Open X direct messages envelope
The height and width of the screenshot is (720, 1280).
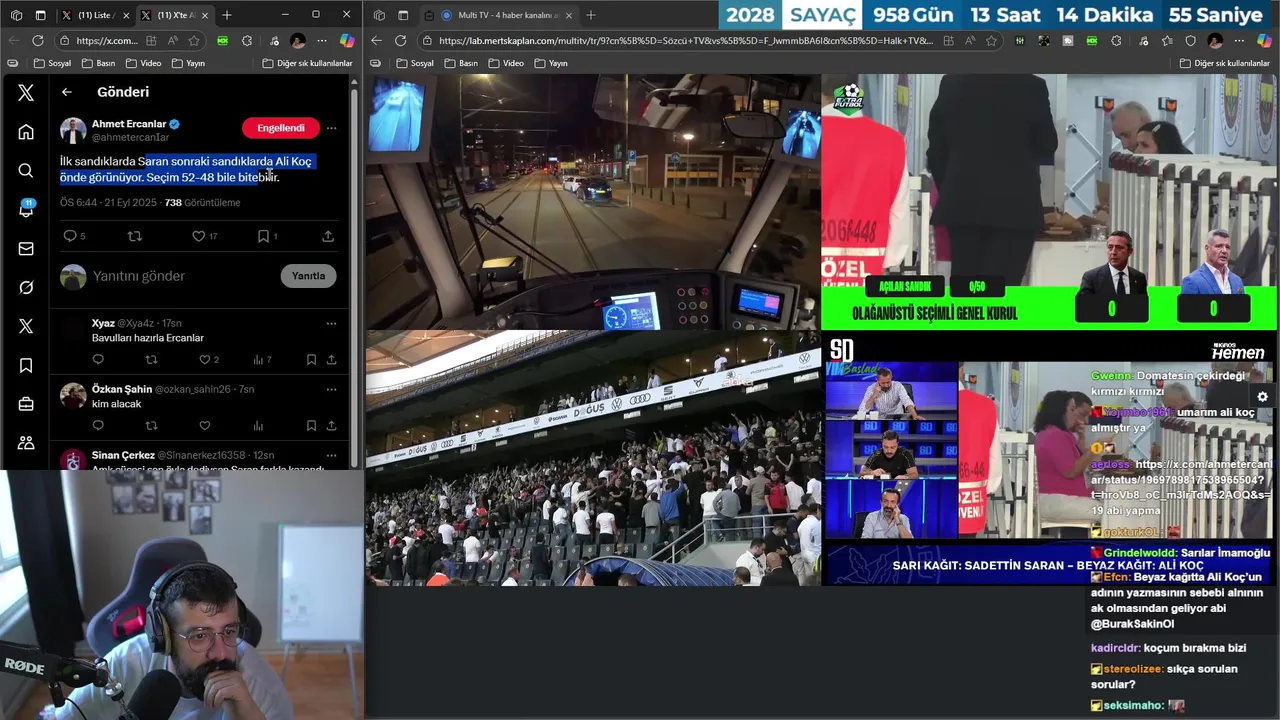[x=26, y=248]
